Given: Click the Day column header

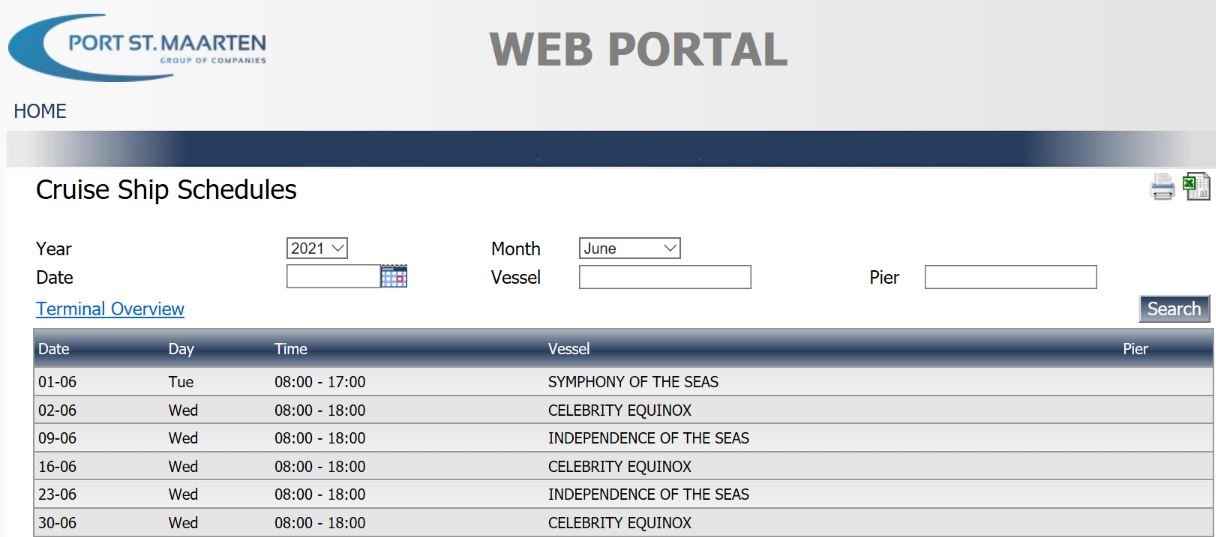Looking at the screenshot, I should point(181,349).
